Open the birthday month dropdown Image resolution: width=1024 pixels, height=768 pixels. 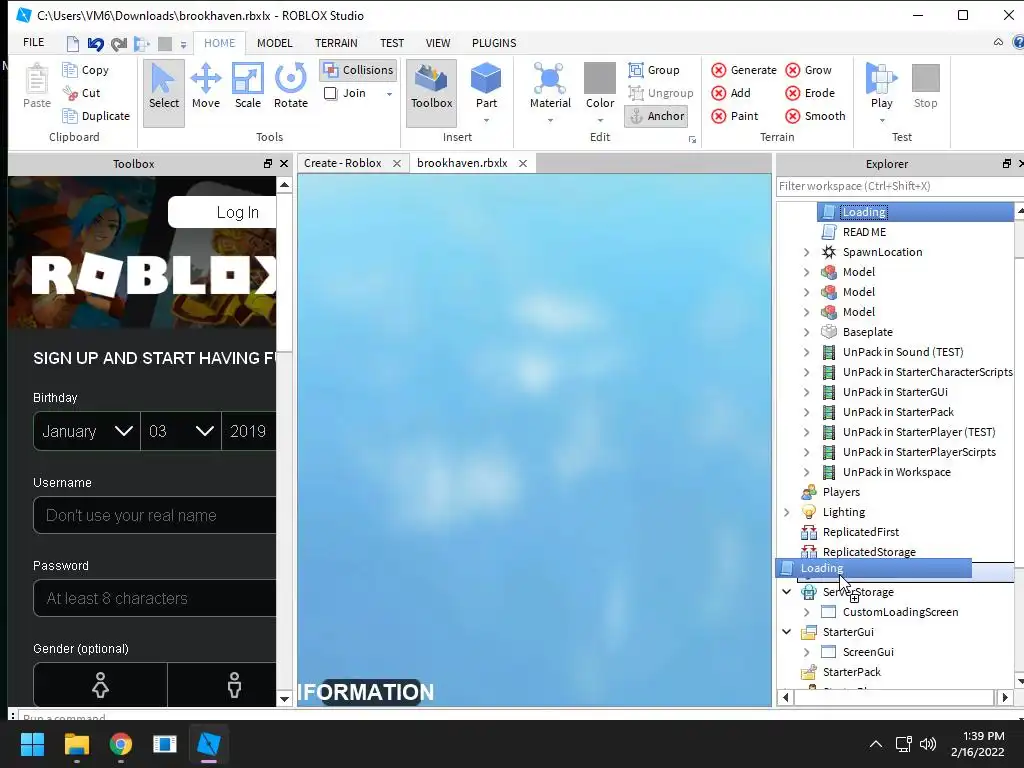[x=87, y=431]
